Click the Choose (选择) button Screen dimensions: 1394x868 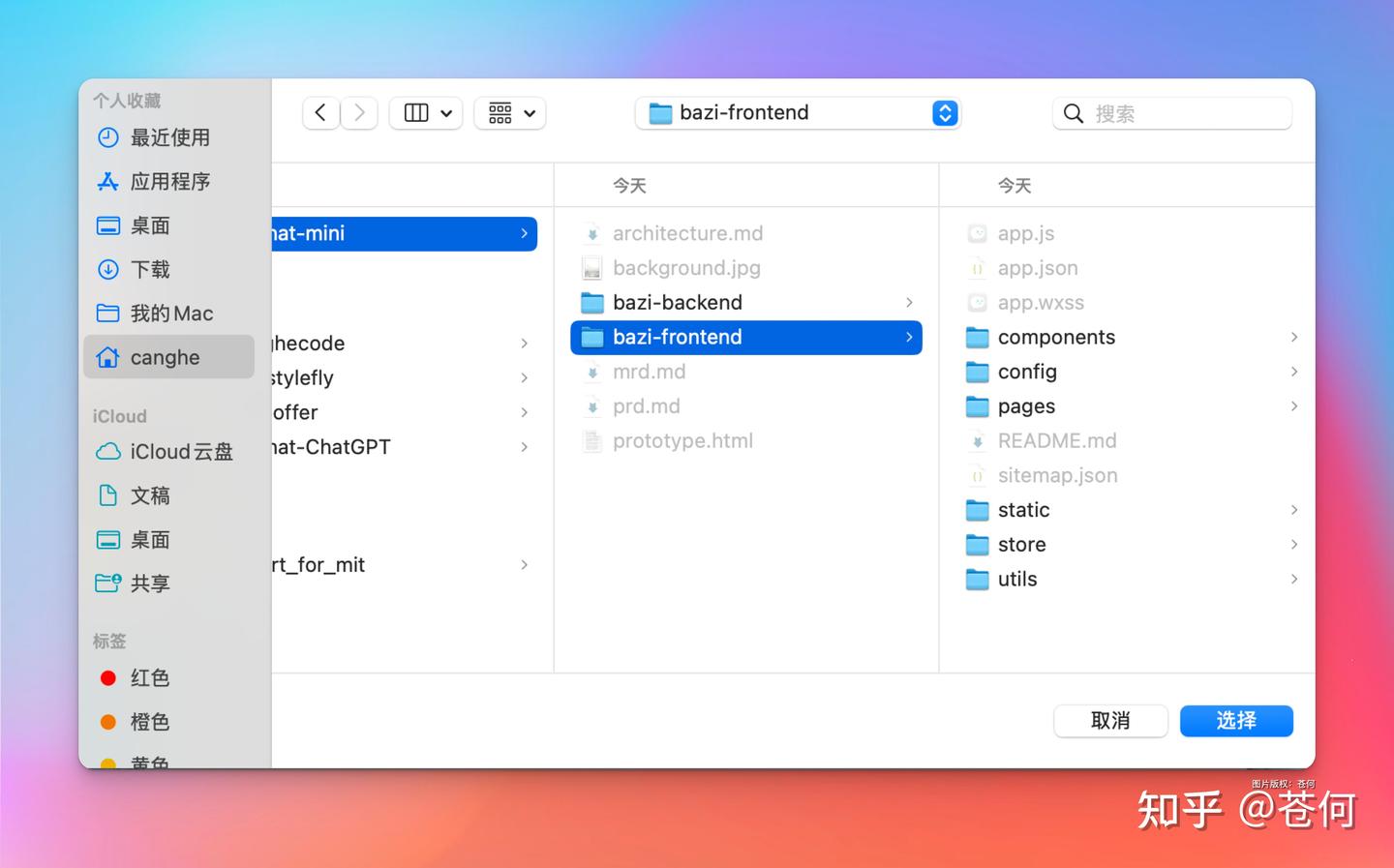tap(1236, 721)
